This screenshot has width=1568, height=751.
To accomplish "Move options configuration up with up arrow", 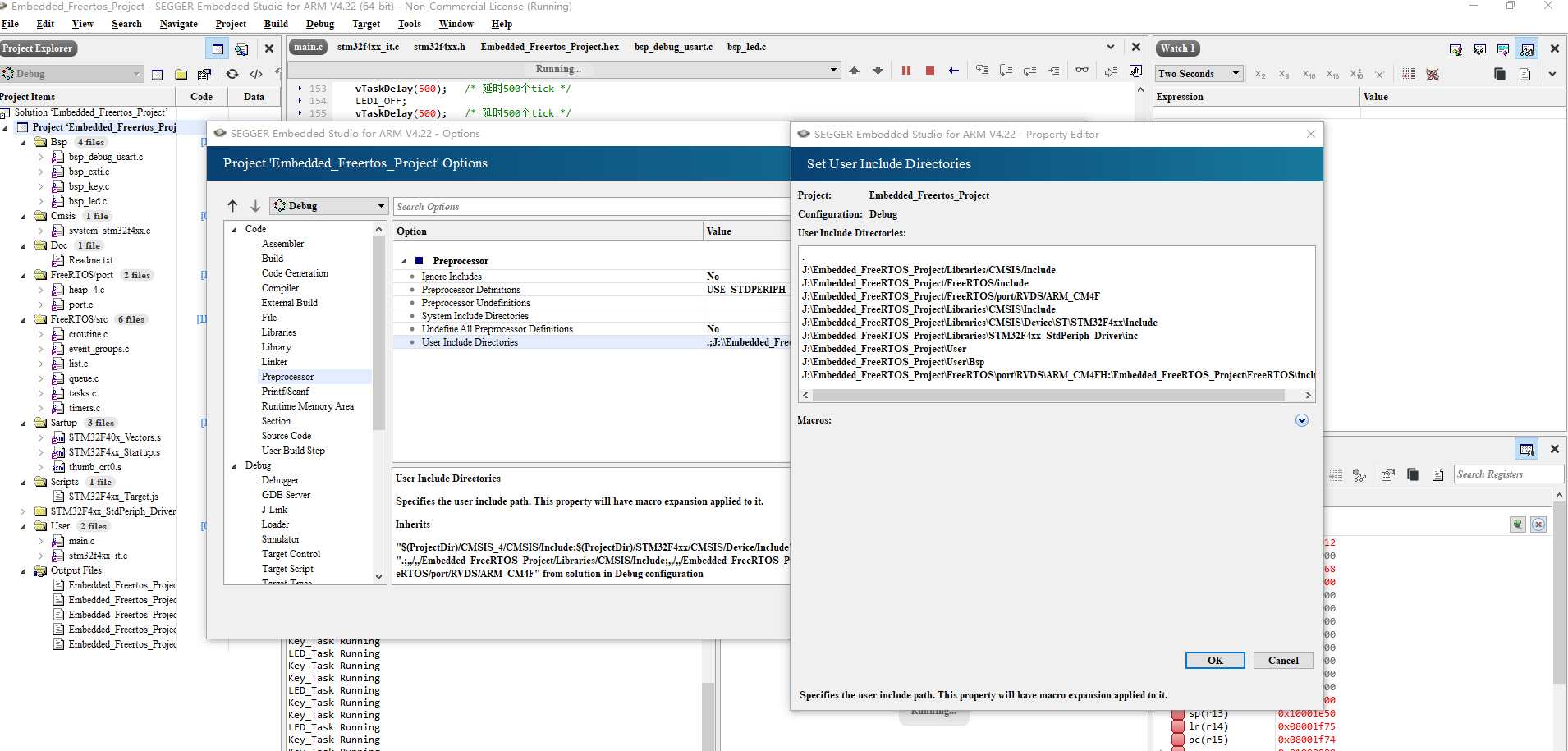I will coord(232,206).
